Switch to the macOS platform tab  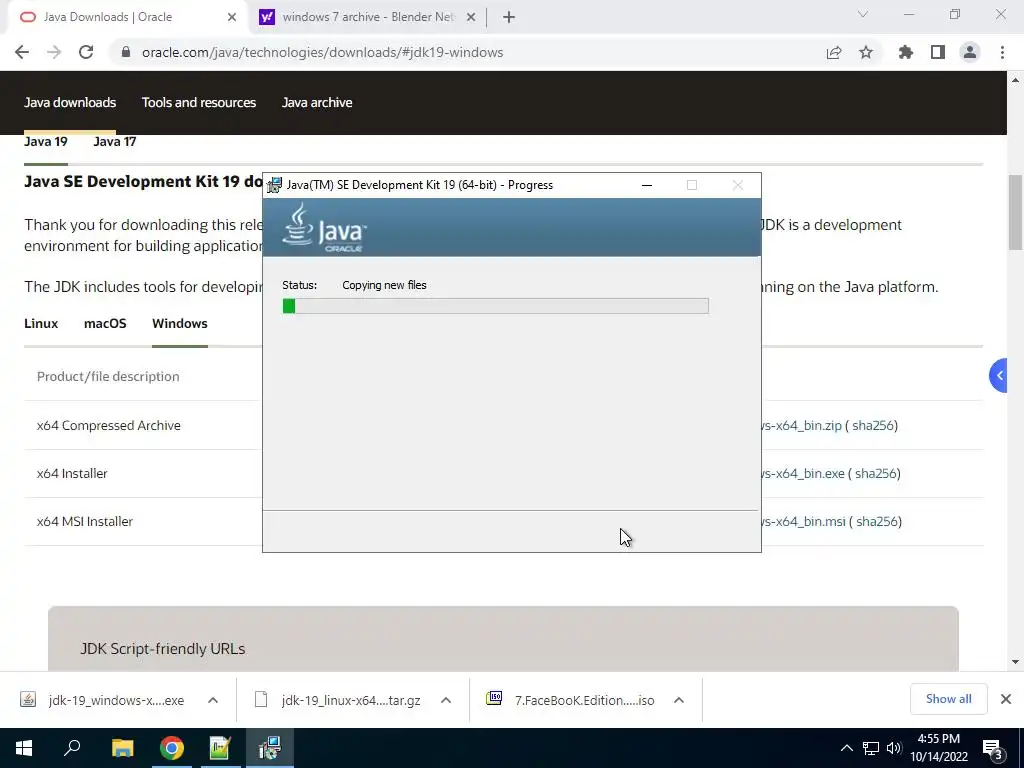pos(105,323)
